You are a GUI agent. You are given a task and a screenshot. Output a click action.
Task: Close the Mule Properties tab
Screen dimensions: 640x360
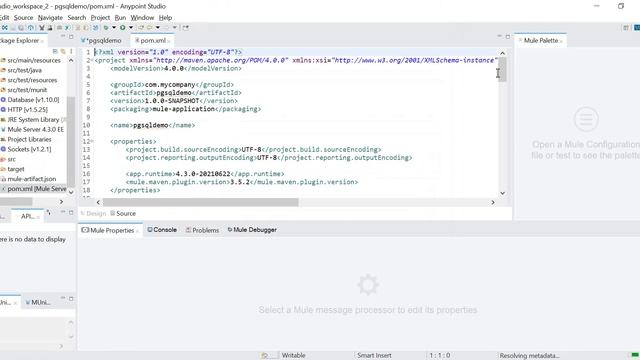(x=137, y=231)
